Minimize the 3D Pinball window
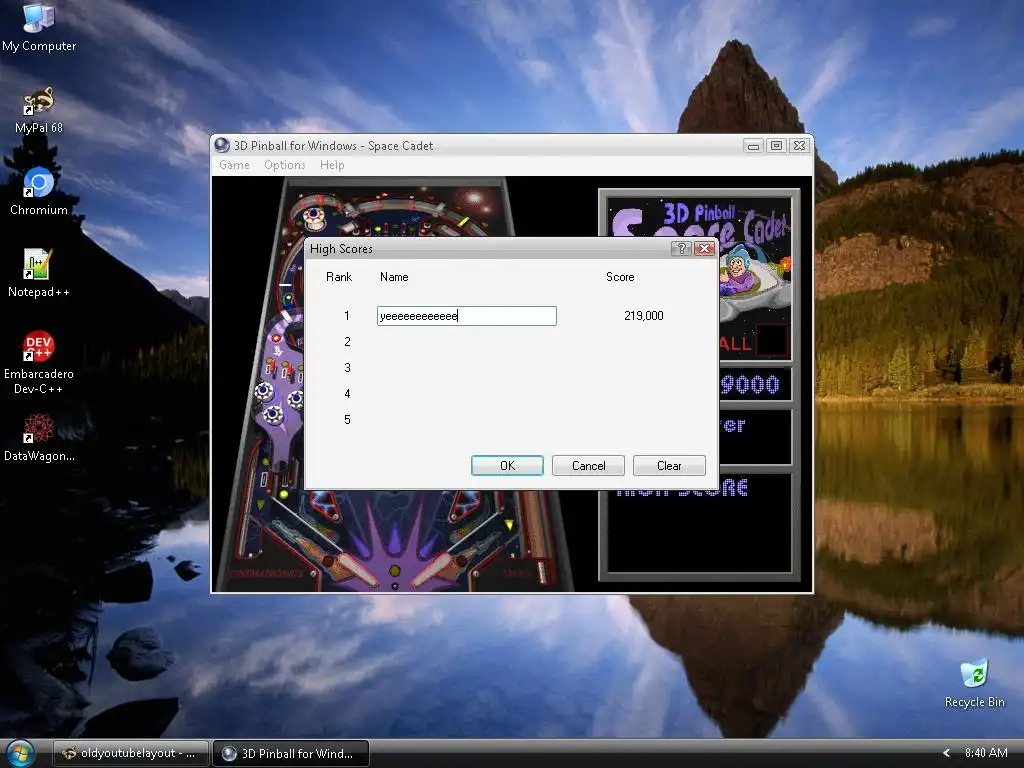Image resolution: width=1024 pixels, height=768 pixels. click(753, 146)
